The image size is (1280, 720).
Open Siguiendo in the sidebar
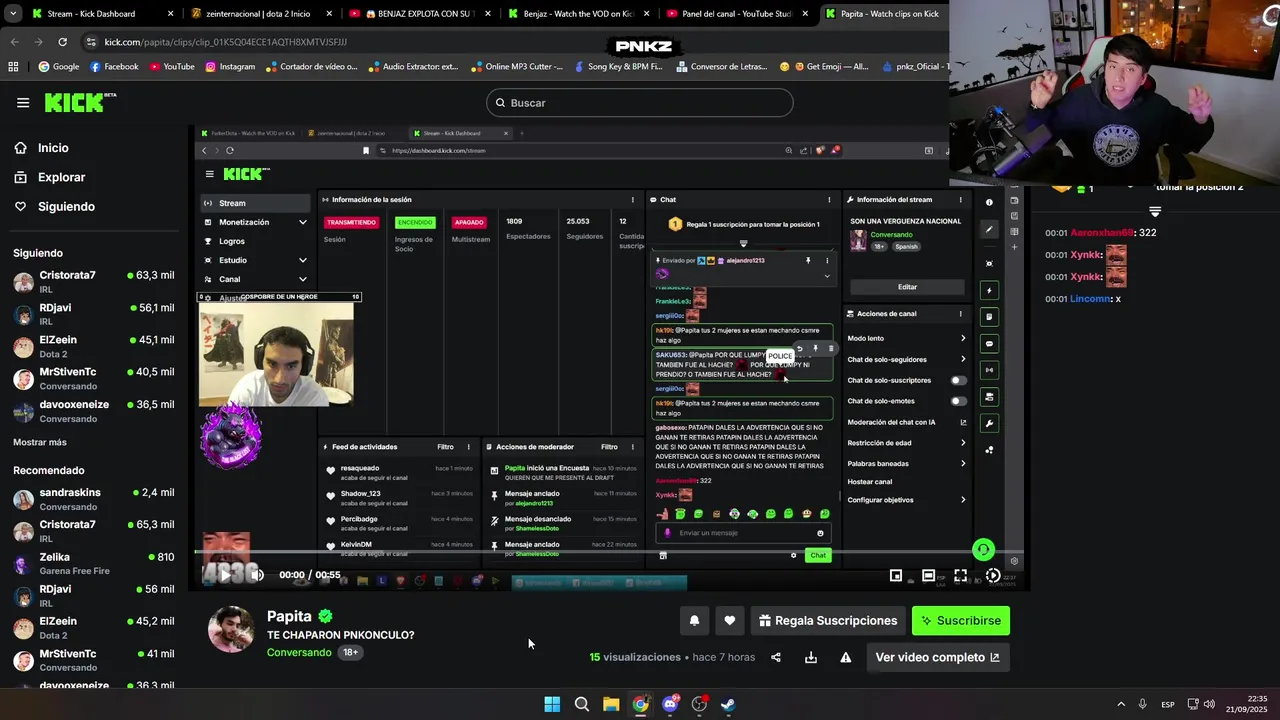pyautogui.click(x=66, y=206)
